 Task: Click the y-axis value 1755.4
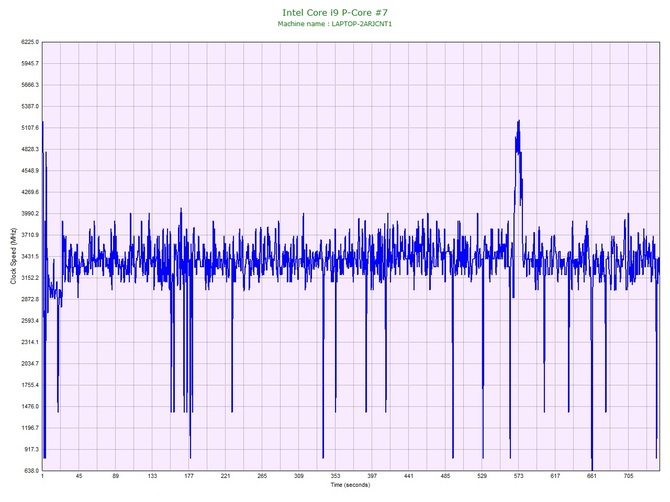[30, 385]
